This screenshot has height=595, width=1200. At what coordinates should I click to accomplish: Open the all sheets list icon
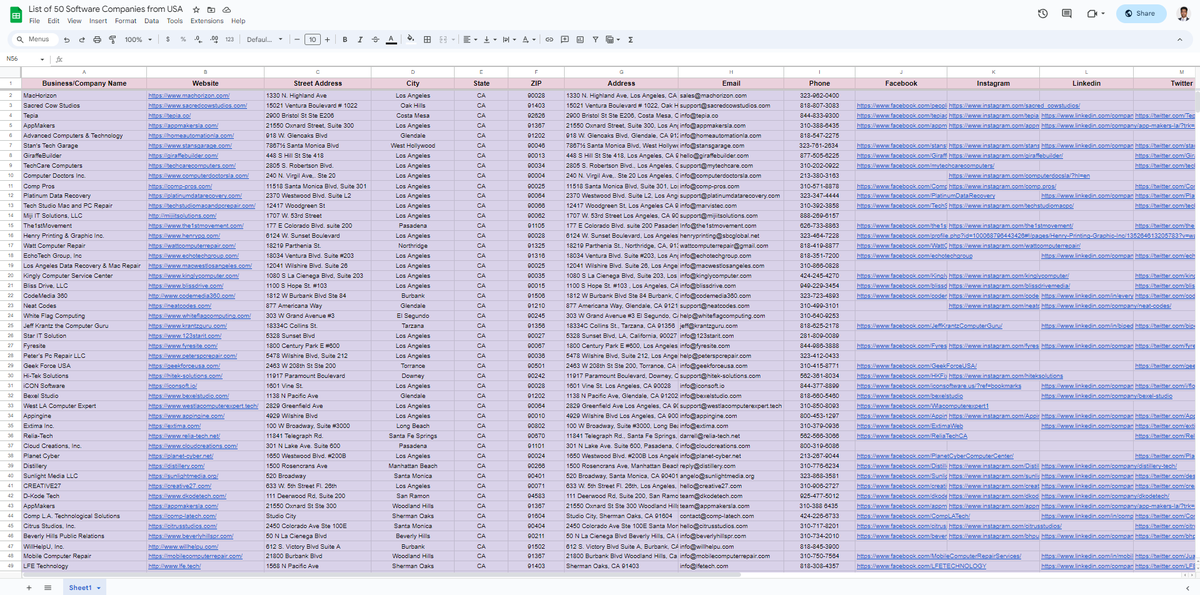(x=48, y=587)
